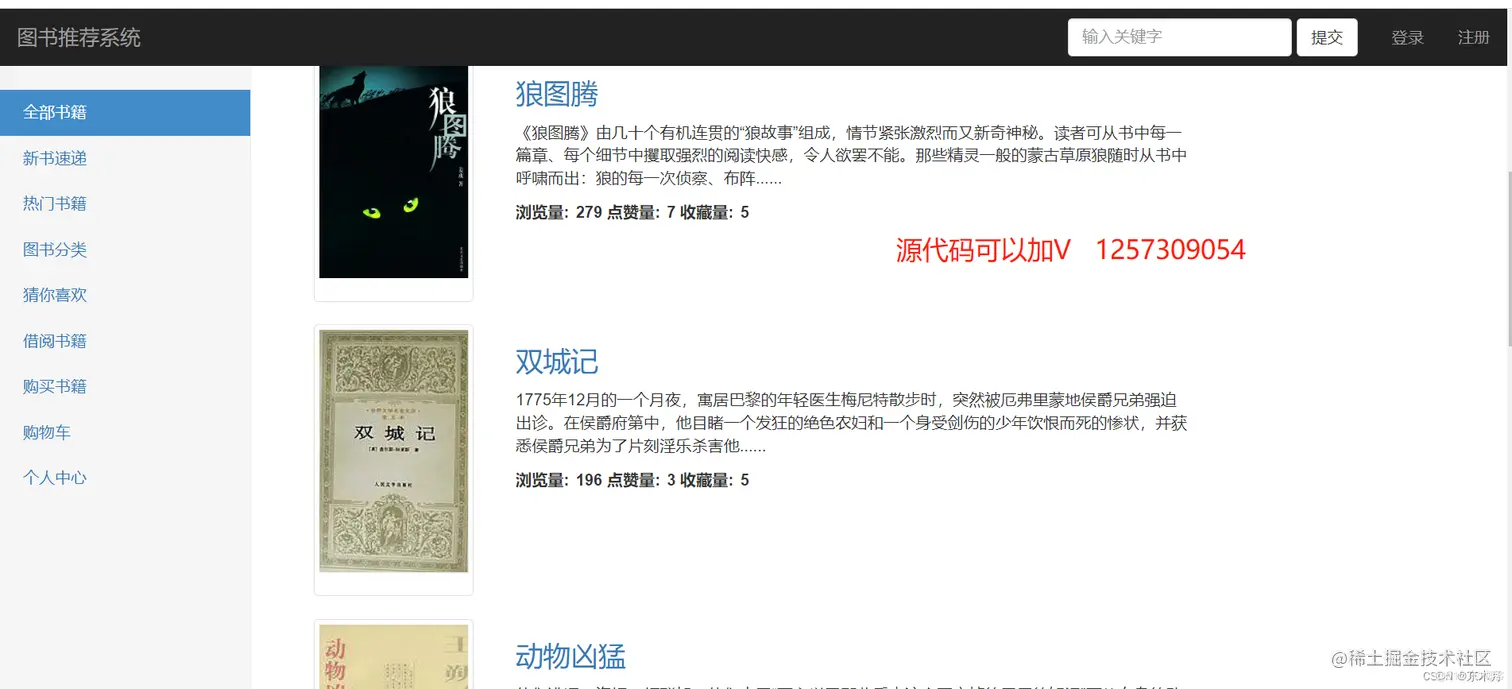Open the 注册 registration page
1512x689 pixels.
tap(1473, 37)
